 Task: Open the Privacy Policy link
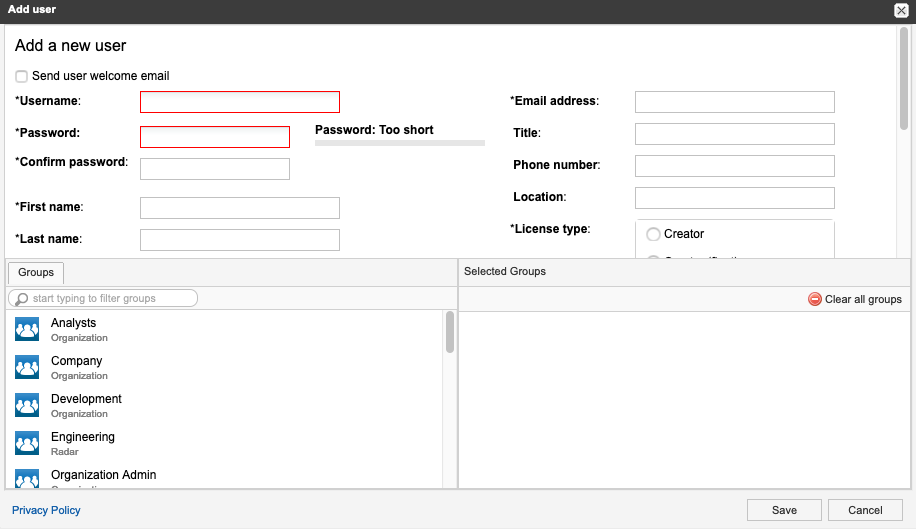46,510
